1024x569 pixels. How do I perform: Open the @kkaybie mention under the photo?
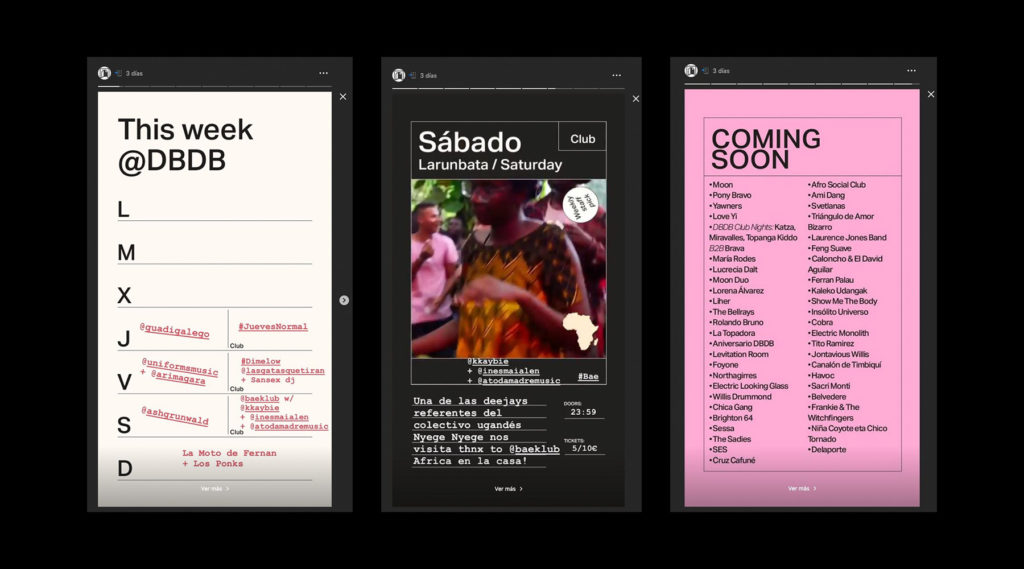[488, 361]
